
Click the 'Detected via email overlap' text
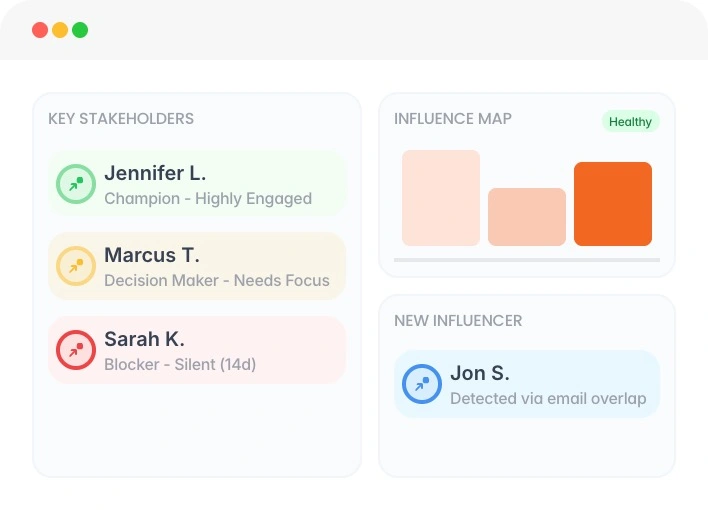(548, 398)
